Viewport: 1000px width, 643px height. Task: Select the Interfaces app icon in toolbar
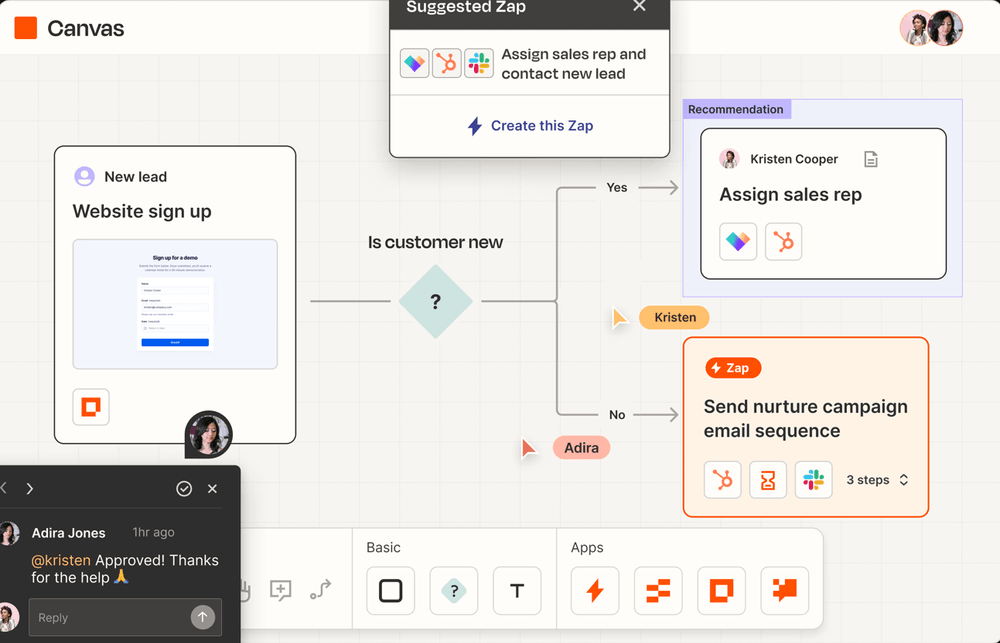[x=721, y=591]
